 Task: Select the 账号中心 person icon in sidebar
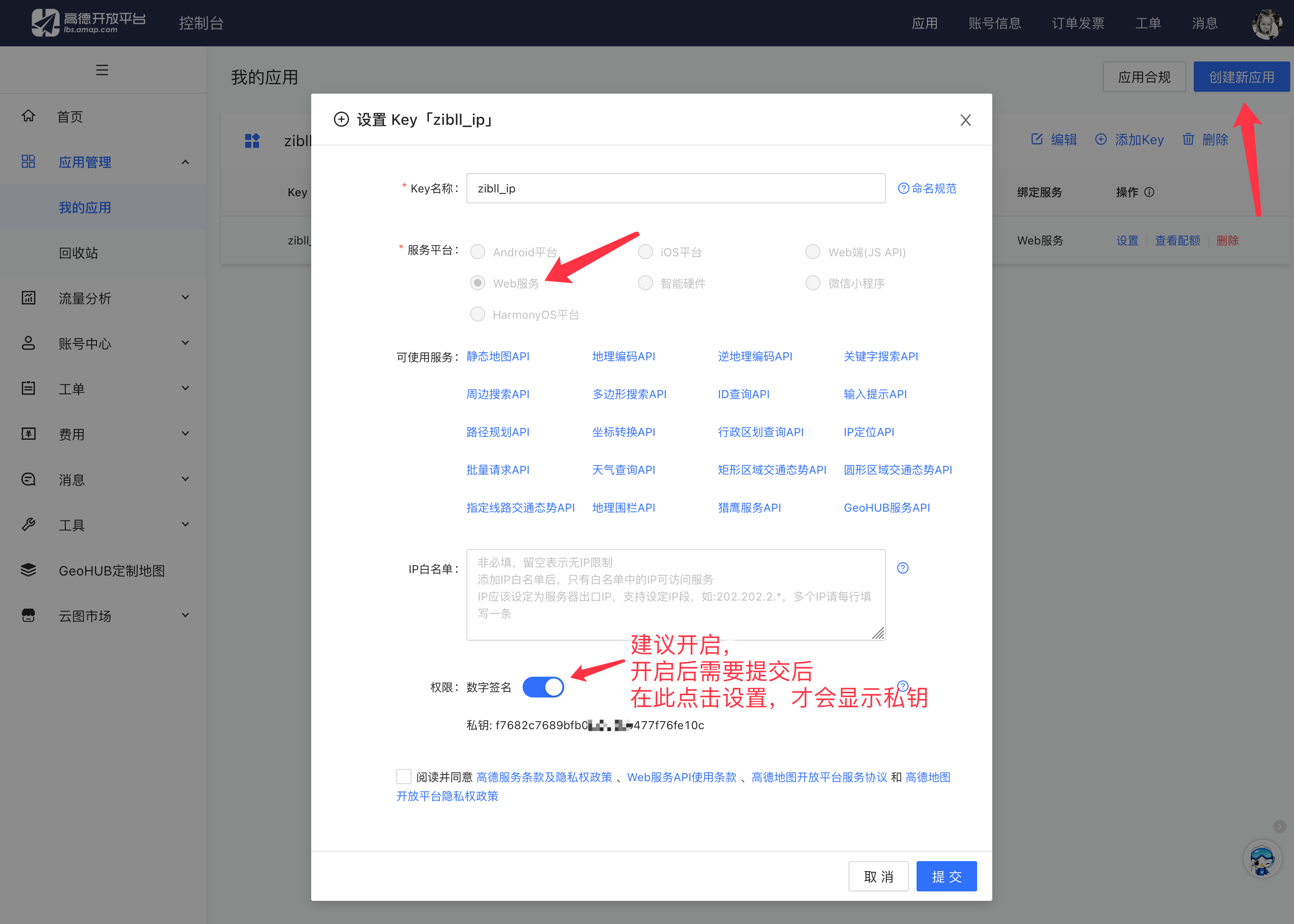point(28,342)
